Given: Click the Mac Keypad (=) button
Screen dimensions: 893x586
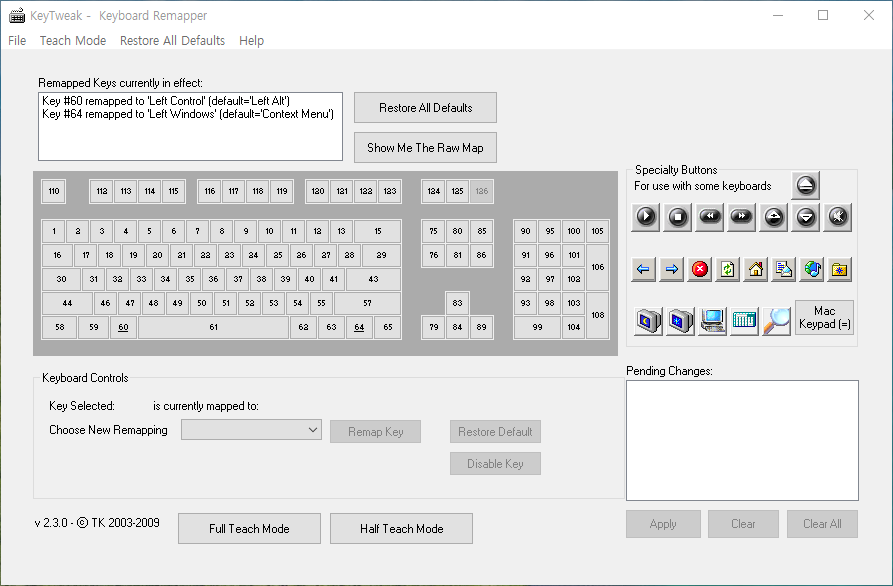Looking at the screenshot, I should (x=824, y=317).
